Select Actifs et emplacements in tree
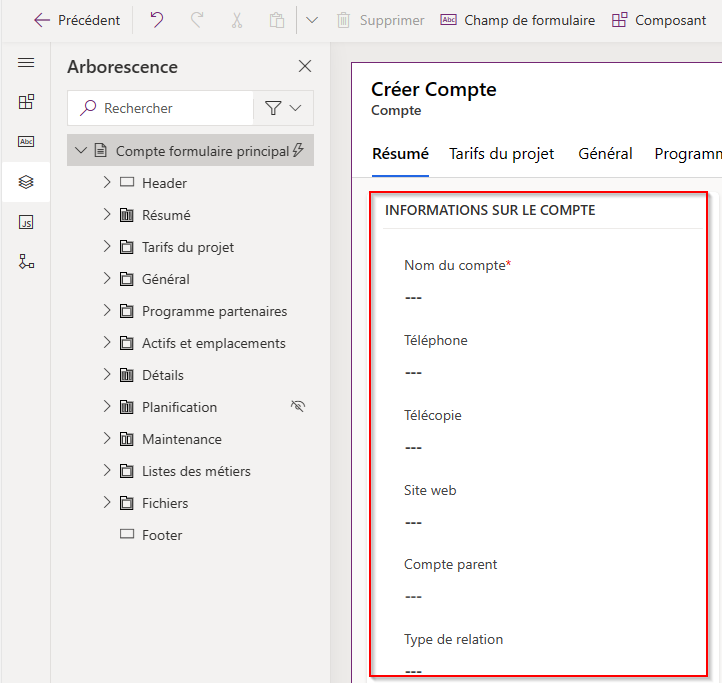722x683 pixels. coord(214,343)
